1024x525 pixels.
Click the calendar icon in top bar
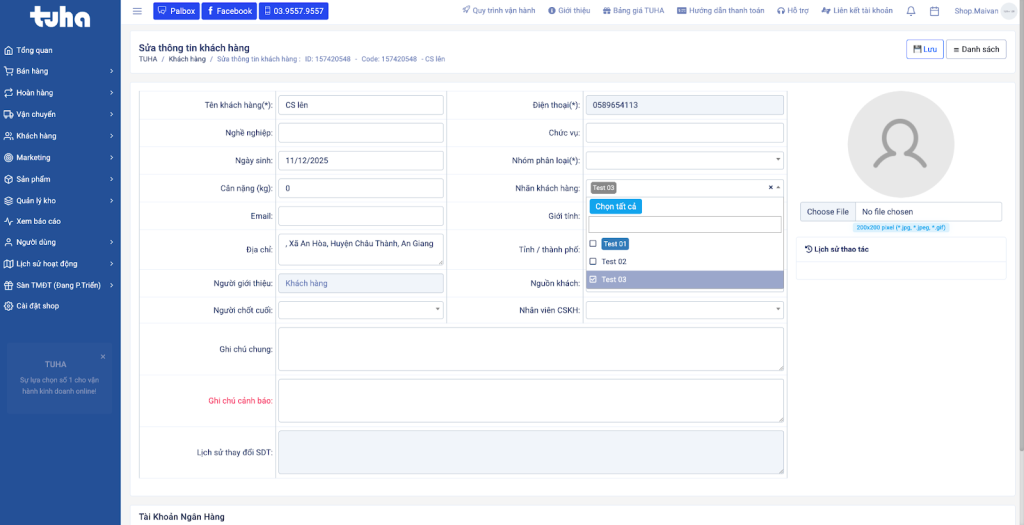click(x=934, y=11)
